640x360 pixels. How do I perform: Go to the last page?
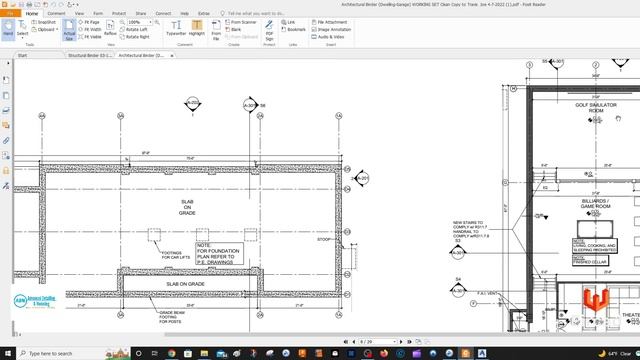click(x=409, y=342)
